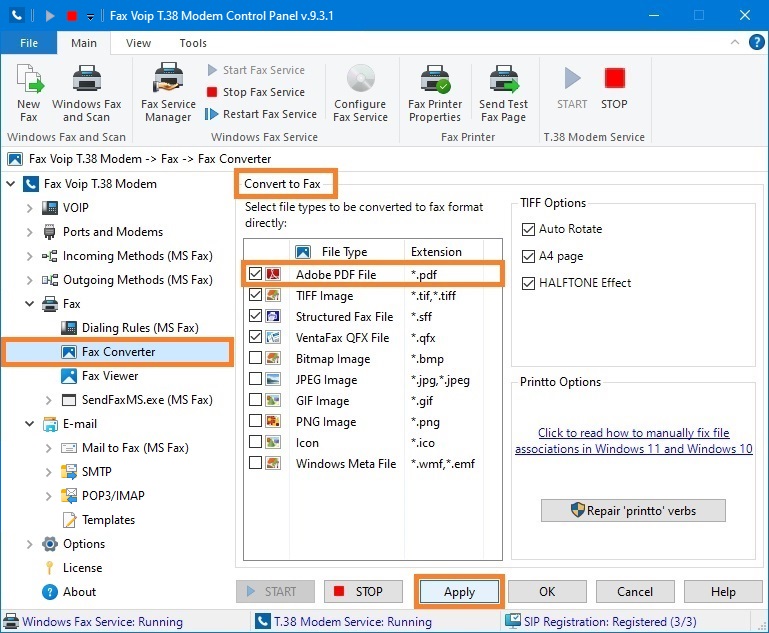769x633 pixels.
Task: Toggle Auto Rotate TIFF option
Action: pos(528,229)
